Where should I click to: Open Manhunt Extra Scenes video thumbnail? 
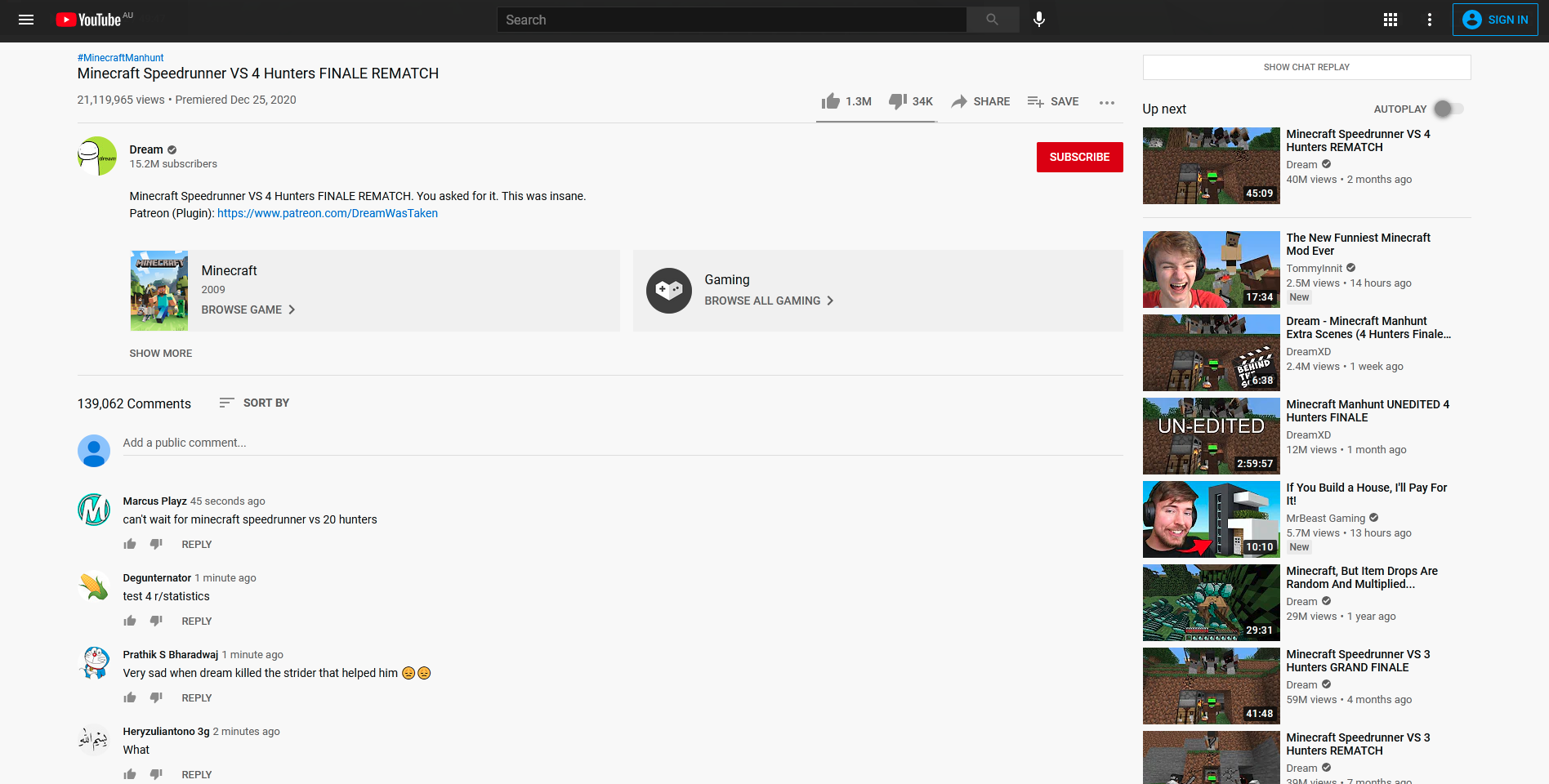pos(1211,353)
